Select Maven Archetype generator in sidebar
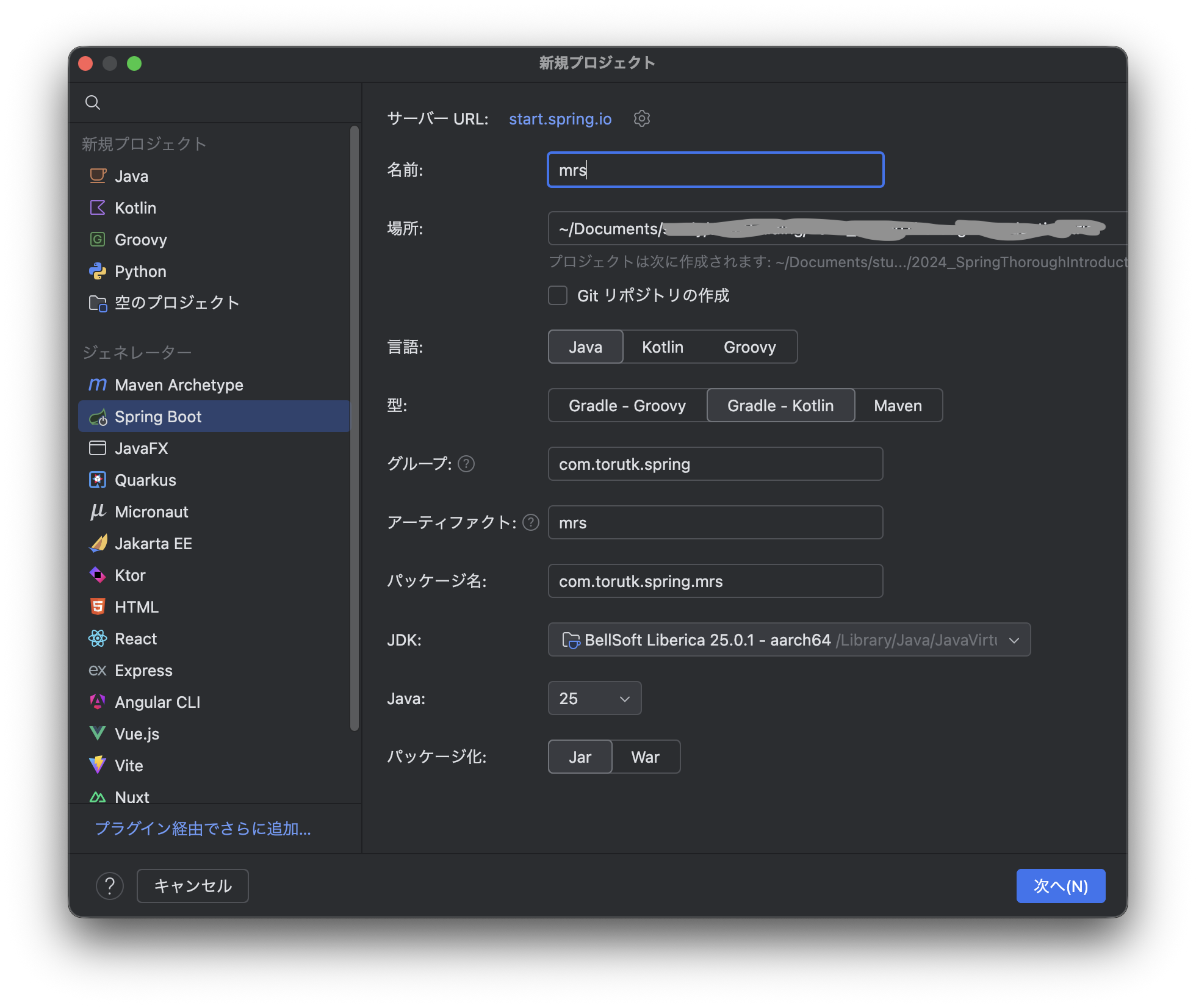This screenshot has height=1008, width=1196. pos(179,385)
